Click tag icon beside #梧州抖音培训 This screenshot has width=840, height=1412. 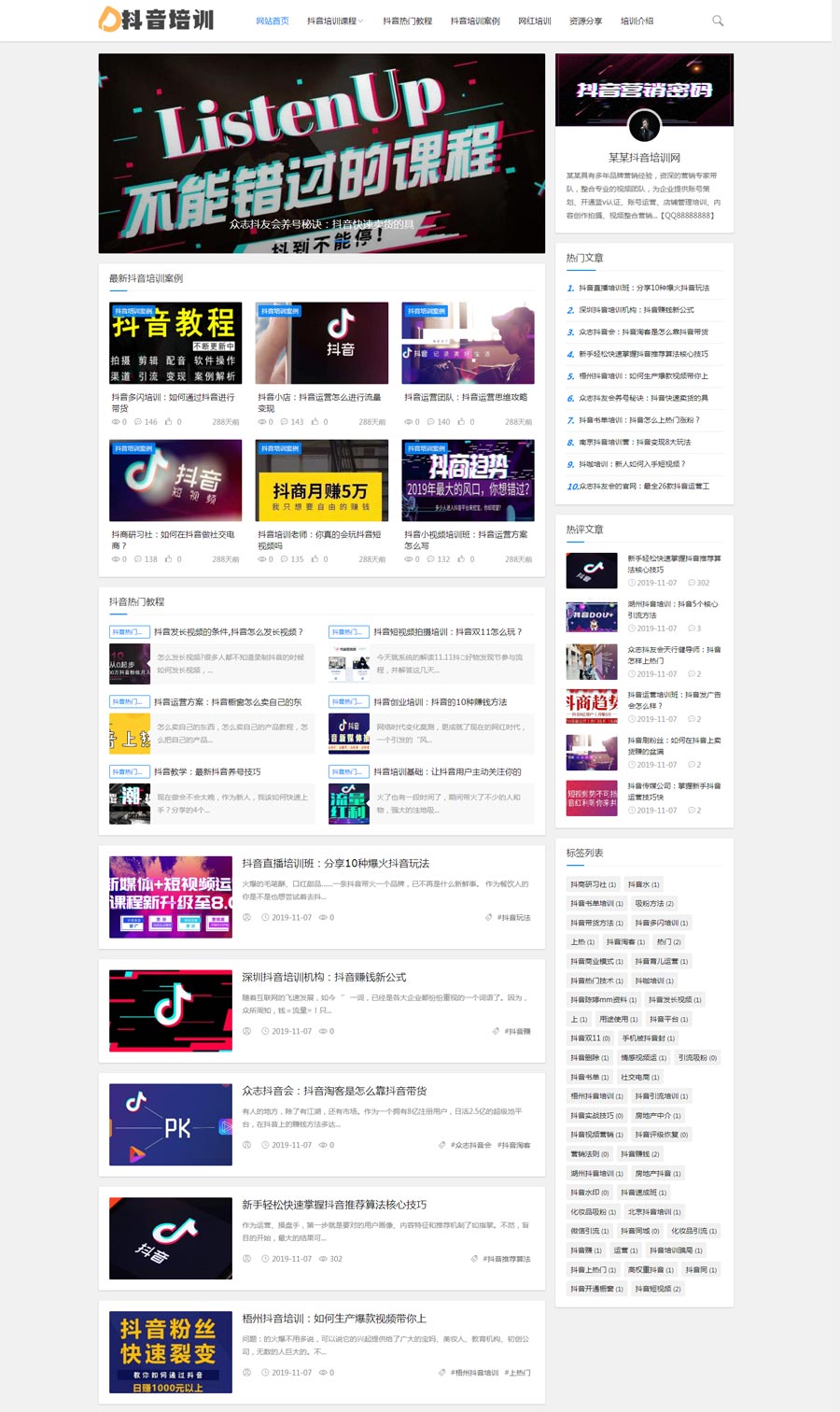pyautogui.click(x=442, y=1373)
